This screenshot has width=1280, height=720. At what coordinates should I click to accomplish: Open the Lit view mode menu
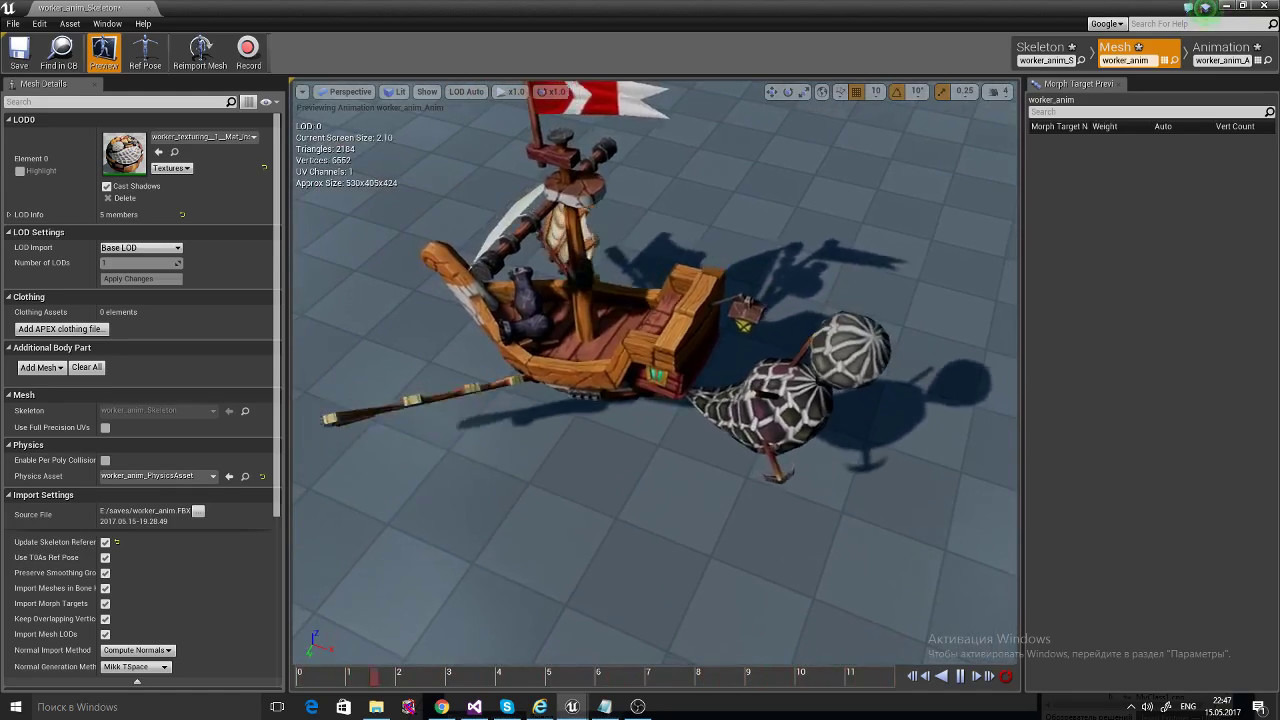coord(395,92)
